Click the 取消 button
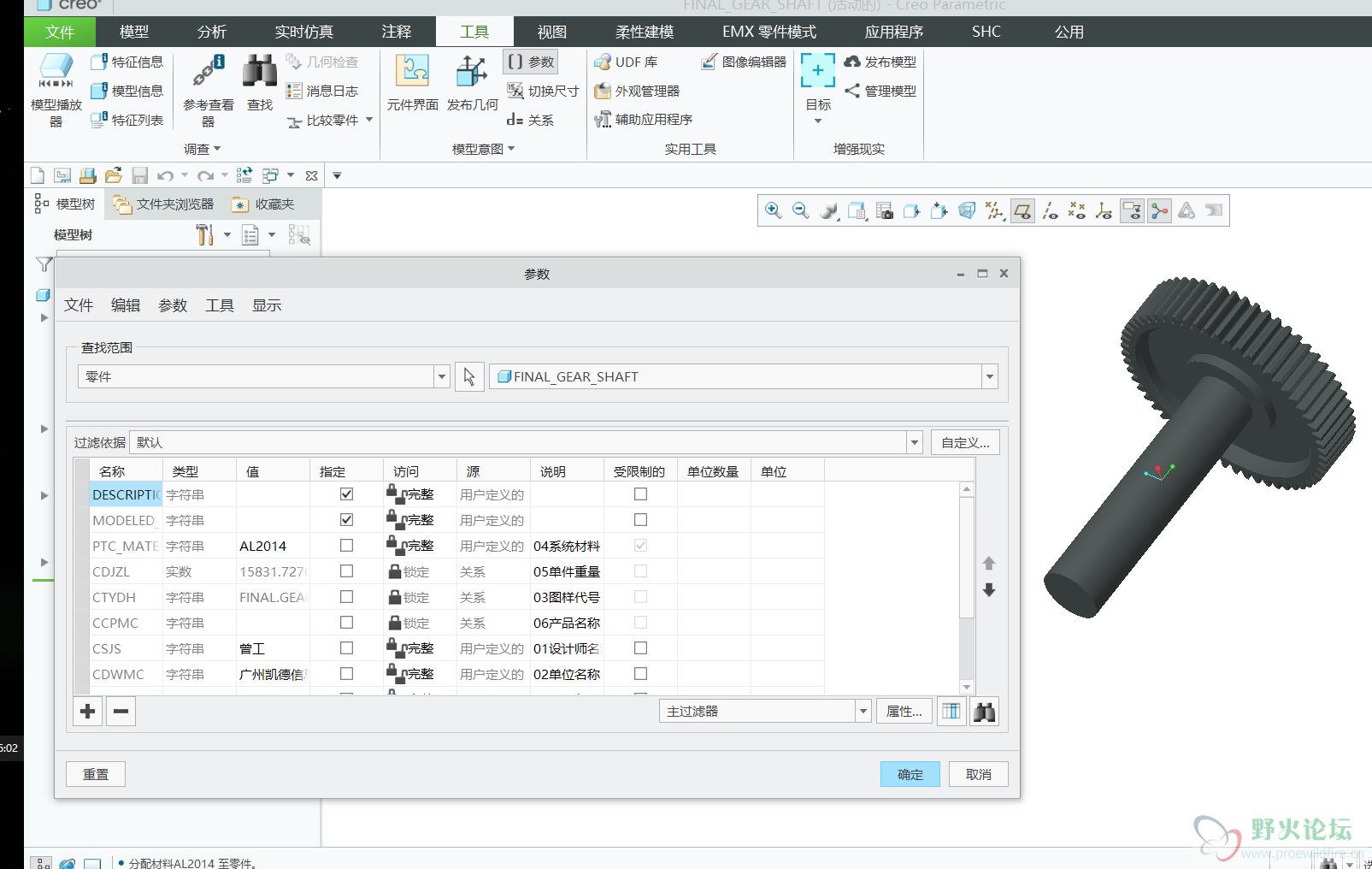The image size is (1372, 869). pos(979,774)
